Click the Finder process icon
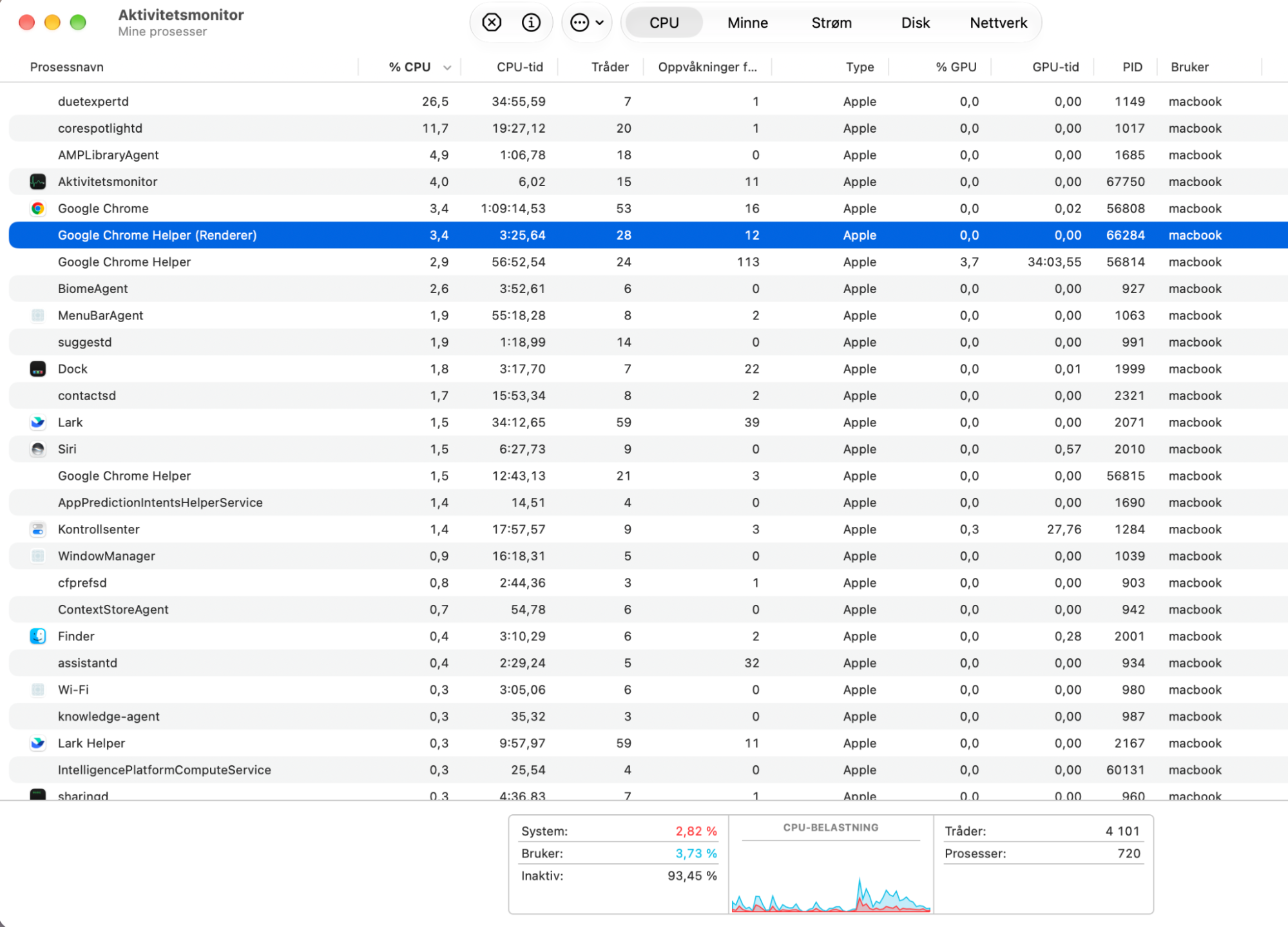Viewport: 1288px width, 927px height. click(38, 636)
